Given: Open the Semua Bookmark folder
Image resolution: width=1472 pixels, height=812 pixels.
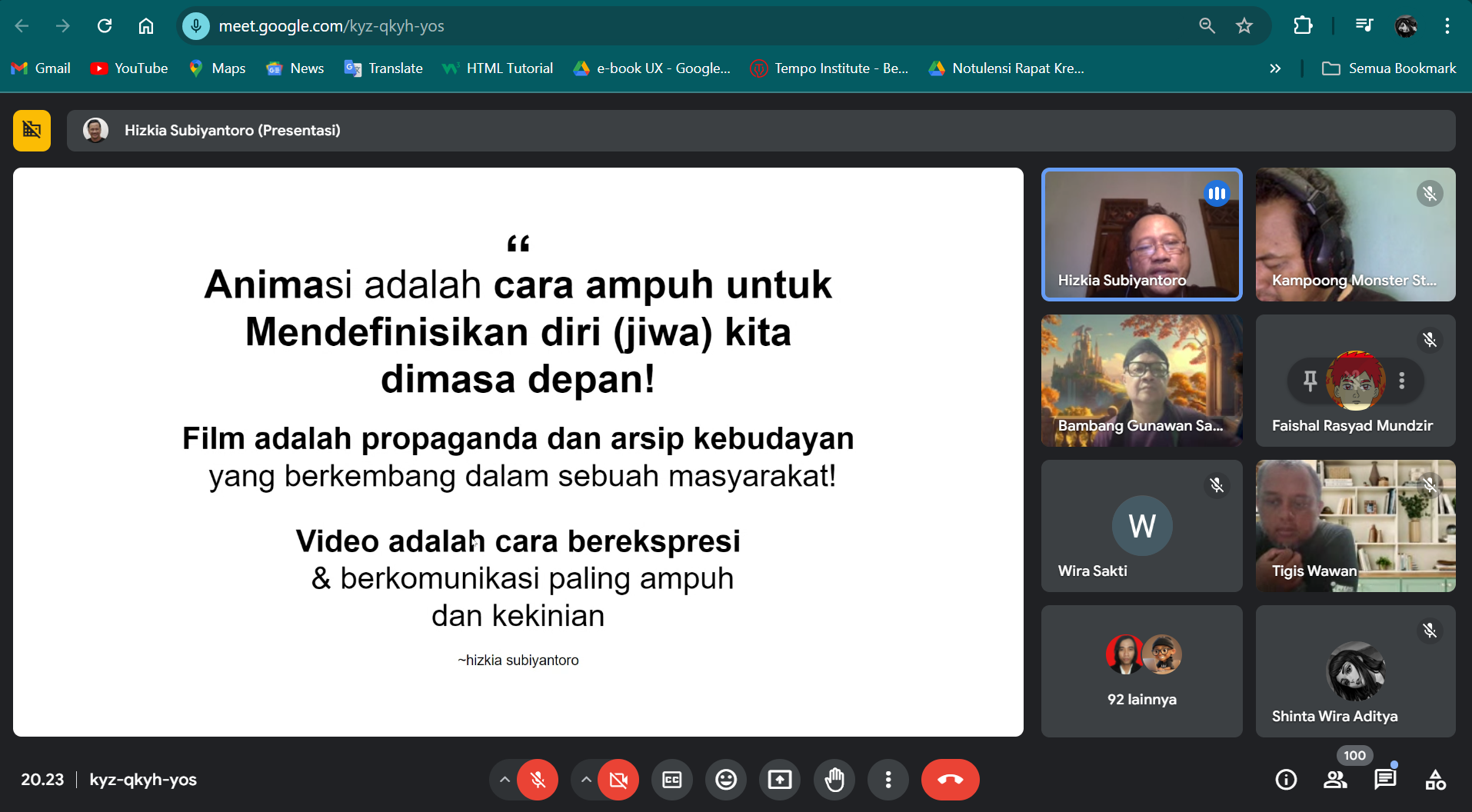Looking at the screenshot, I should 1389,68.
